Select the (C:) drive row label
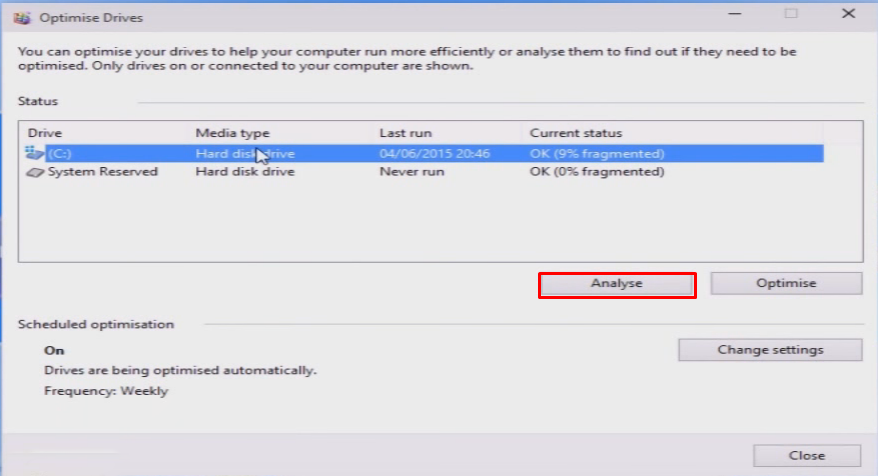The image size is (878, 476). point(59,153)
